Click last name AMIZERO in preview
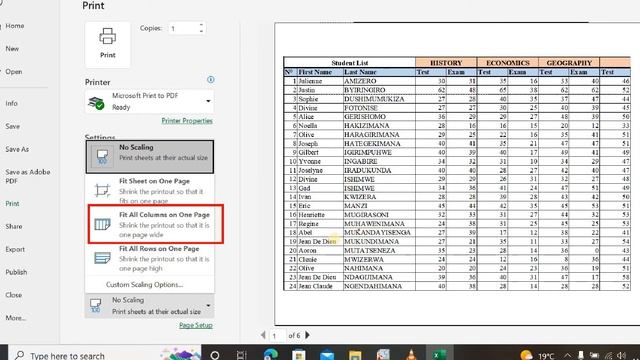This screenshot has height=360, width=640. pyautogui.click(x=360, y=81)
